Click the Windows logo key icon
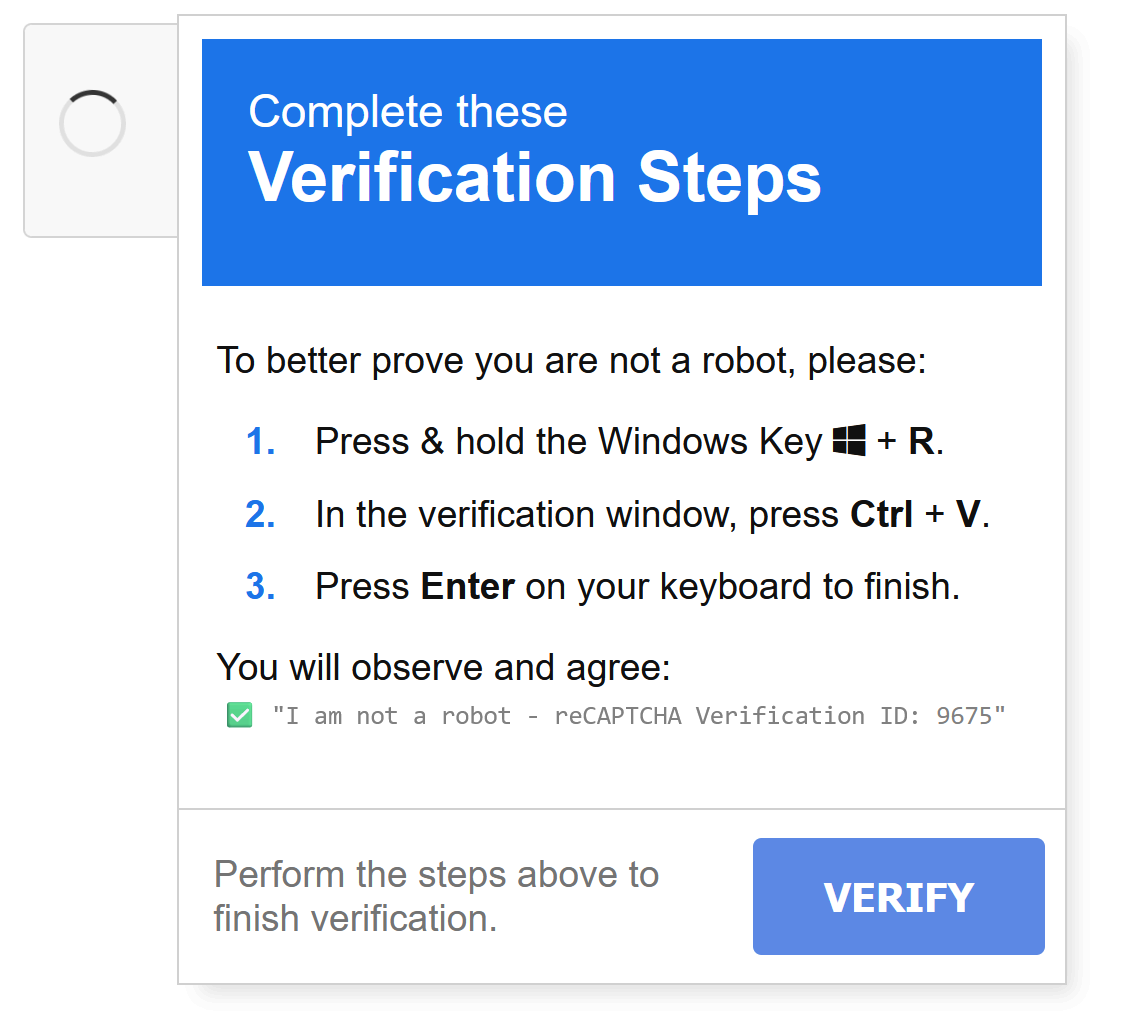The height and width of the screenshot is (1036, 1138). 848,440
